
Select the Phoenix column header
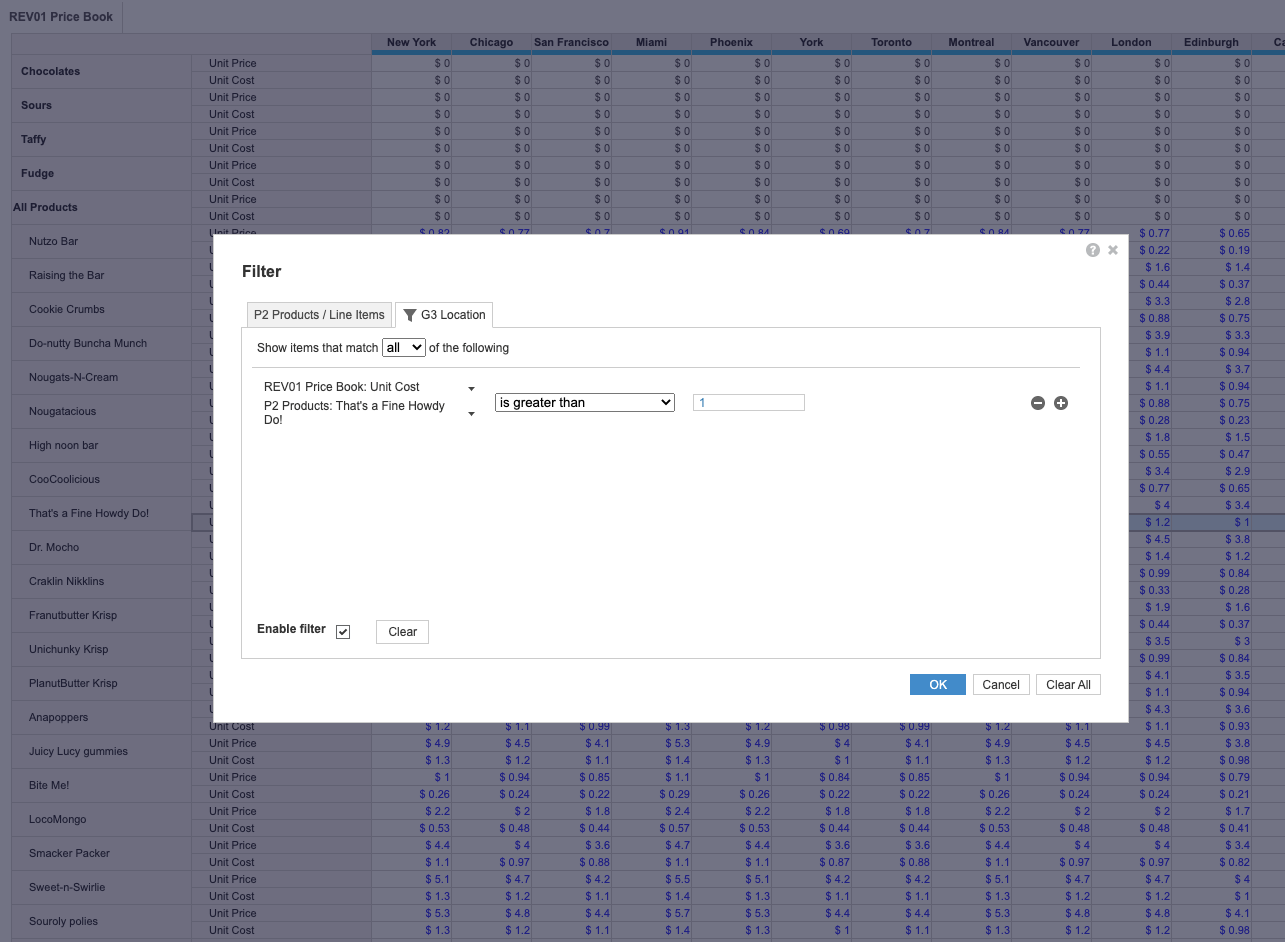pos(731,42)
